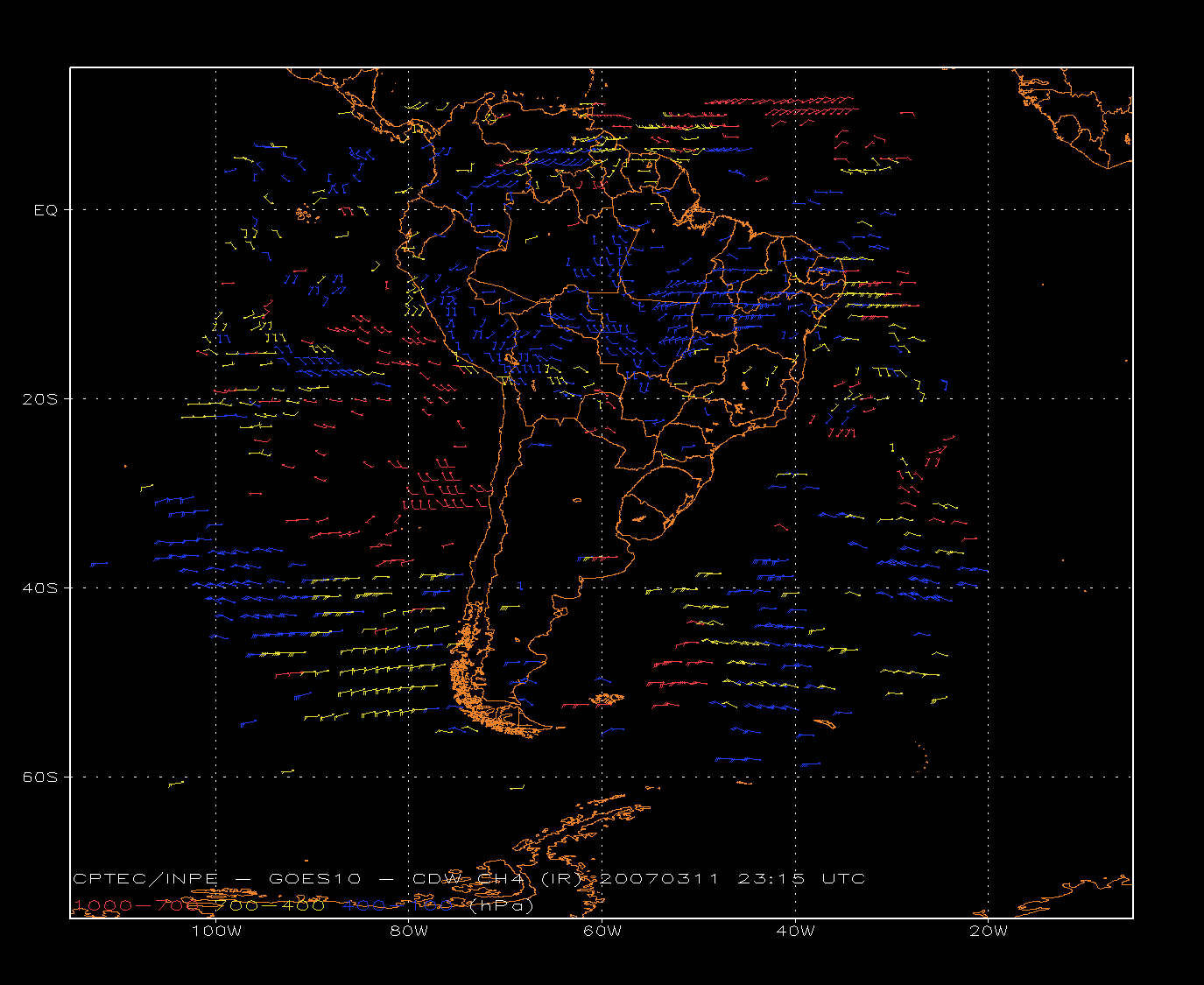This screenshot has width=1204, height=985.
Task: Click the CDW CH4 (IR) caption text
Action: pyautogui.click(x=497, y=879)
